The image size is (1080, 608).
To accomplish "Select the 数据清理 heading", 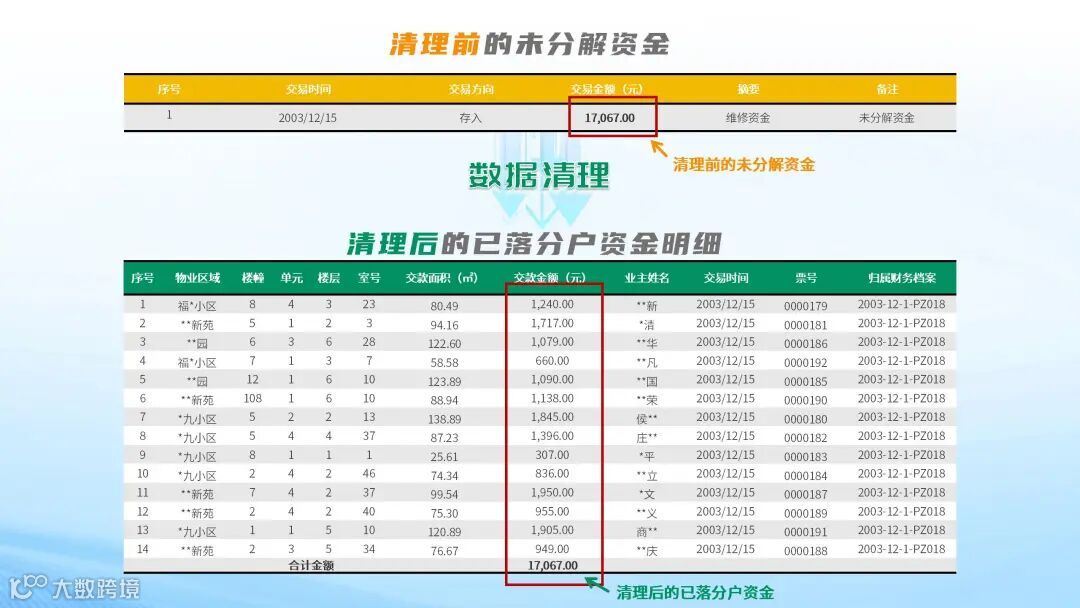I will click(x=539, y=175).
